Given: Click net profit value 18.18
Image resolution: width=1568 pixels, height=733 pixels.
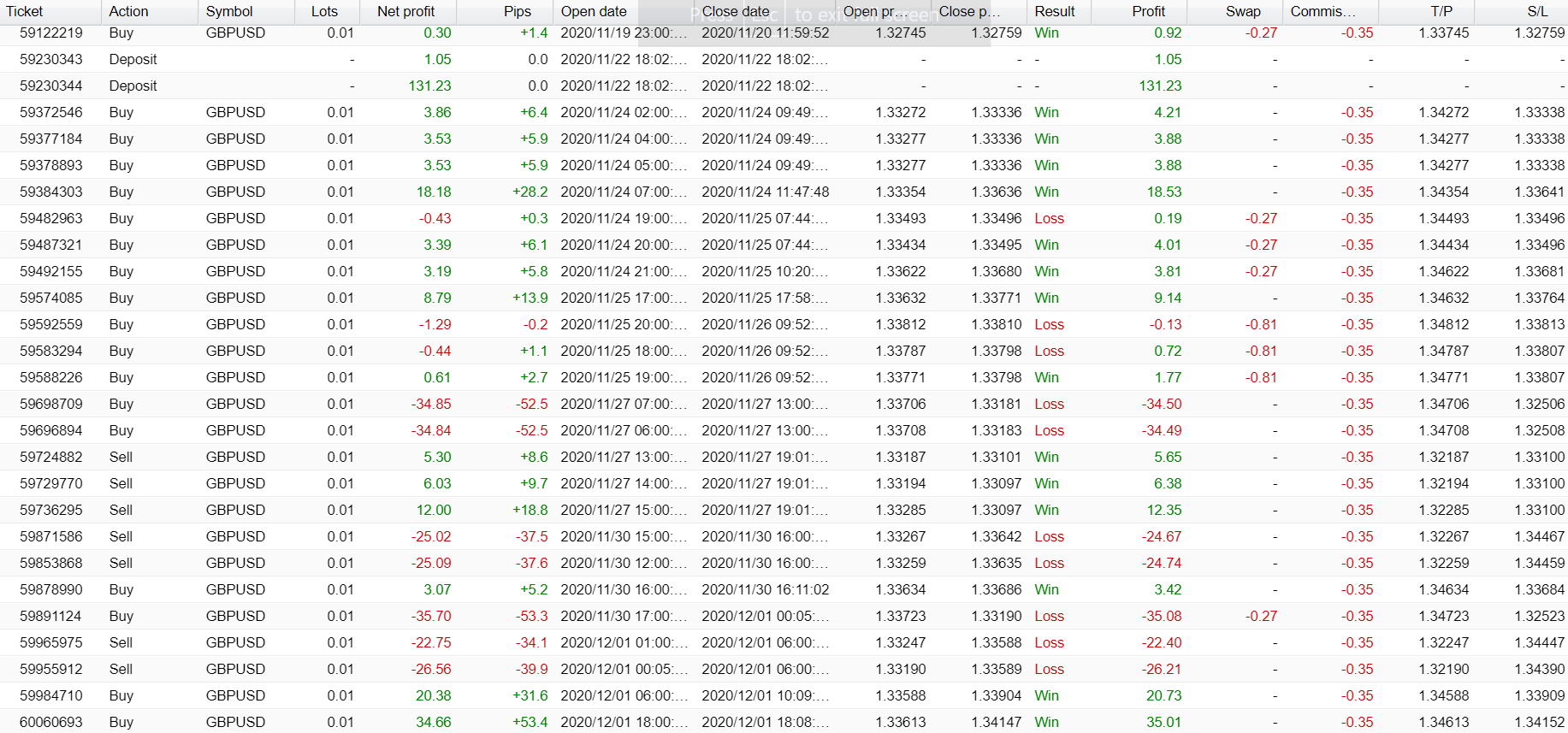Looking at the screenshot, I should pos(434,192).
